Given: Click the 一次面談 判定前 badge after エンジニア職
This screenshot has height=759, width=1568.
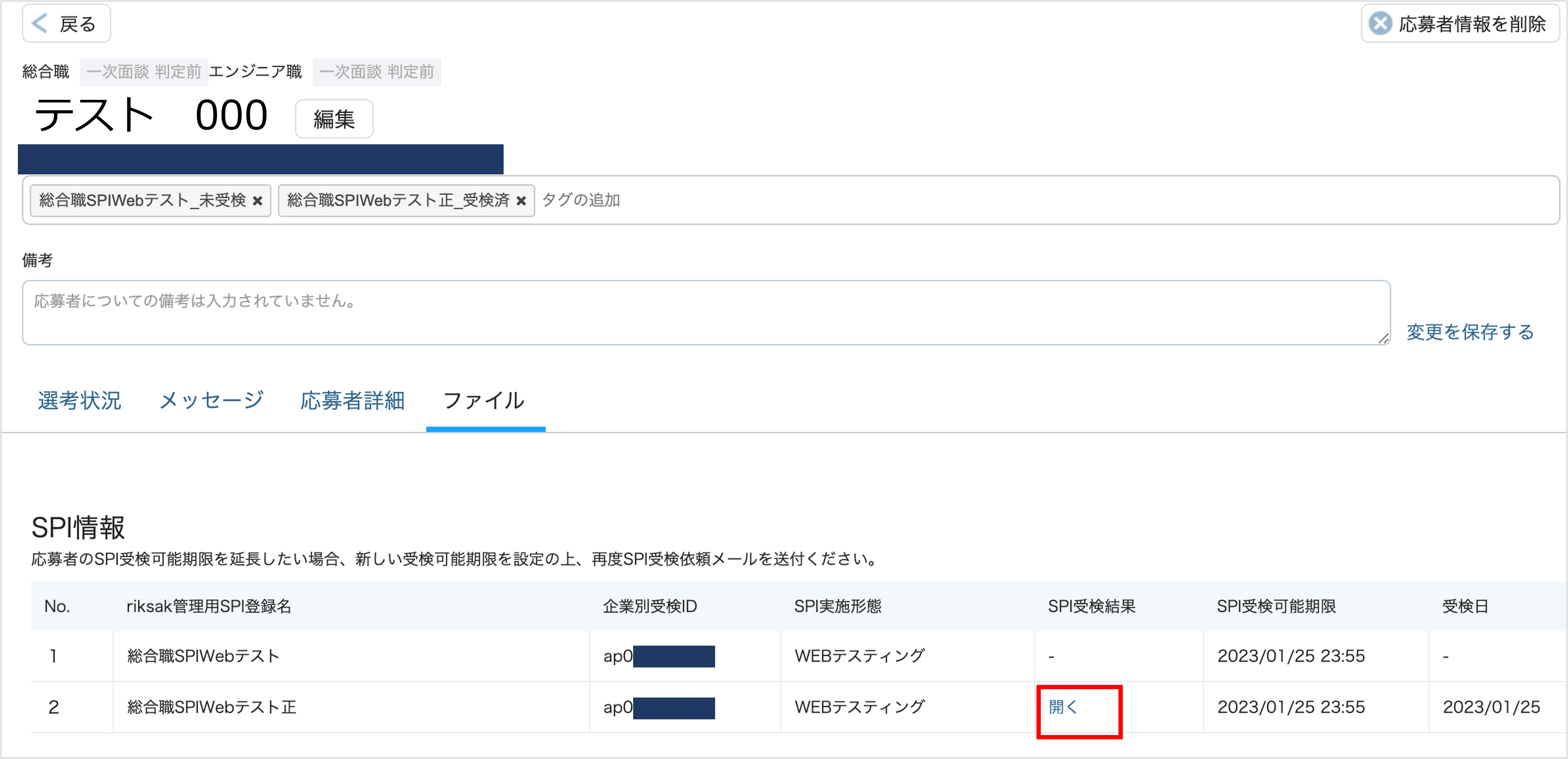Looking at the screenshot, I should coord(377,72).
